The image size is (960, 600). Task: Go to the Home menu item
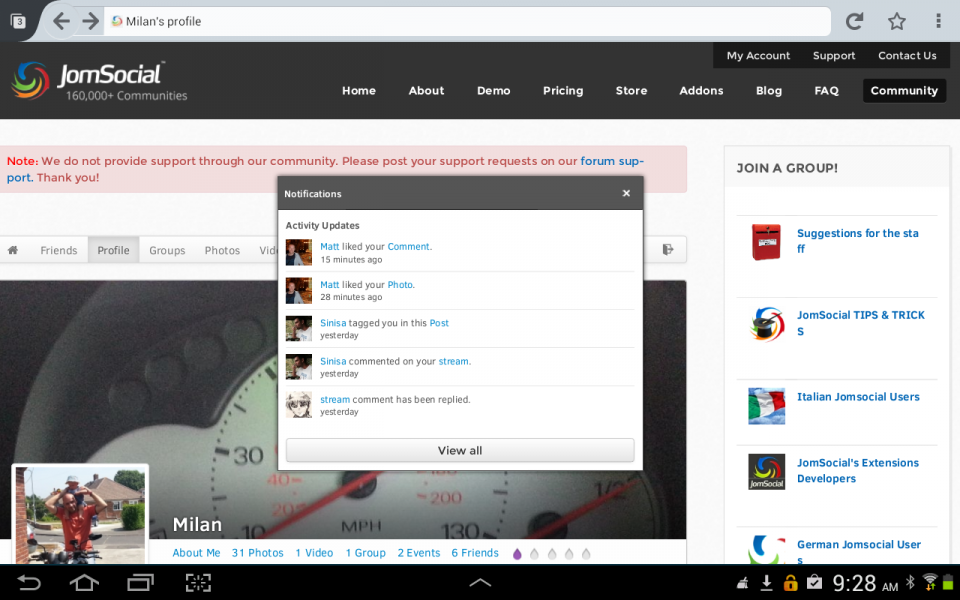click(359, 91)
